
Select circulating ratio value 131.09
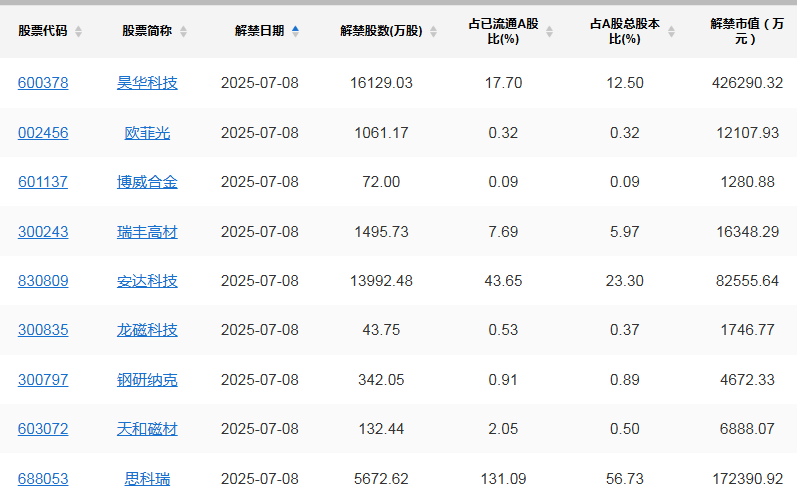[x=503, y=479]
